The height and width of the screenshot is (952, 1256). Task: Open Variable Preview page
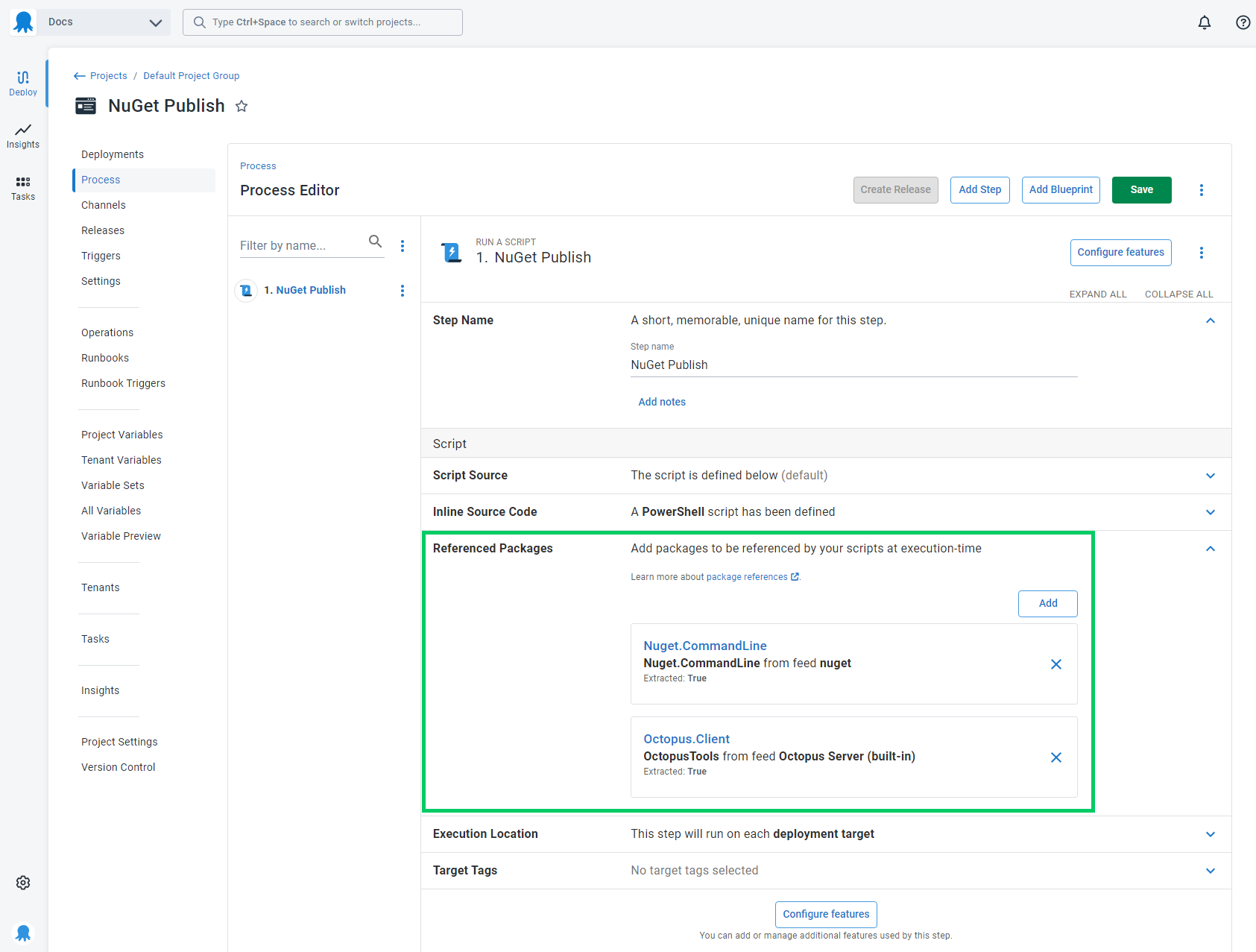(122, 536)
